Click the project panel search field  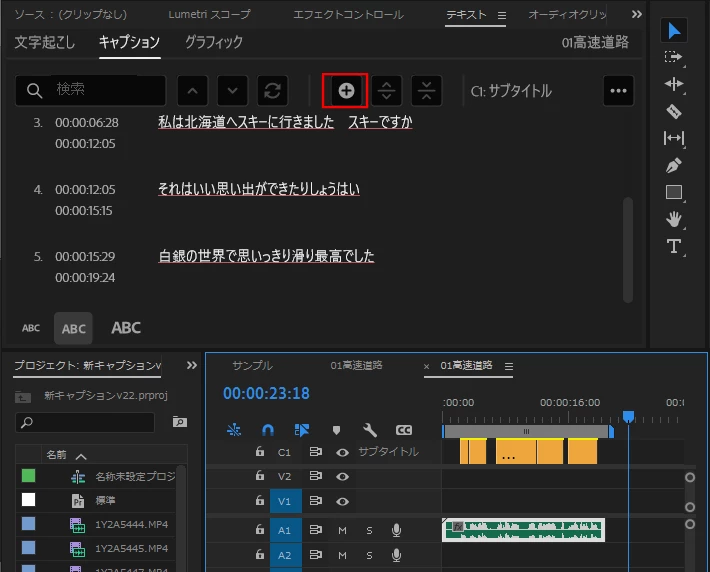[x=85, y=422]
